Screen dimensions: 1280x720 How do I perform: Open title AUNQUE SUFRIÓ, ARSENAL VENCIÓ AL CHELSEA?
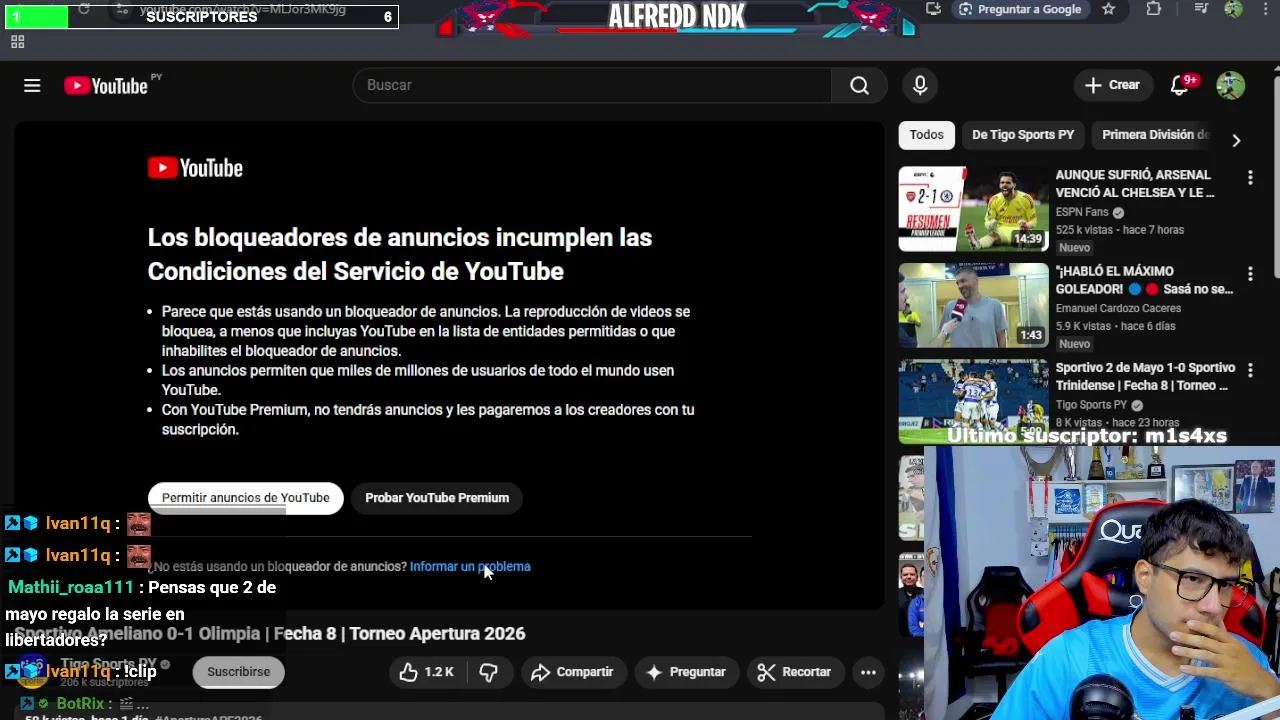point(1135,184)
